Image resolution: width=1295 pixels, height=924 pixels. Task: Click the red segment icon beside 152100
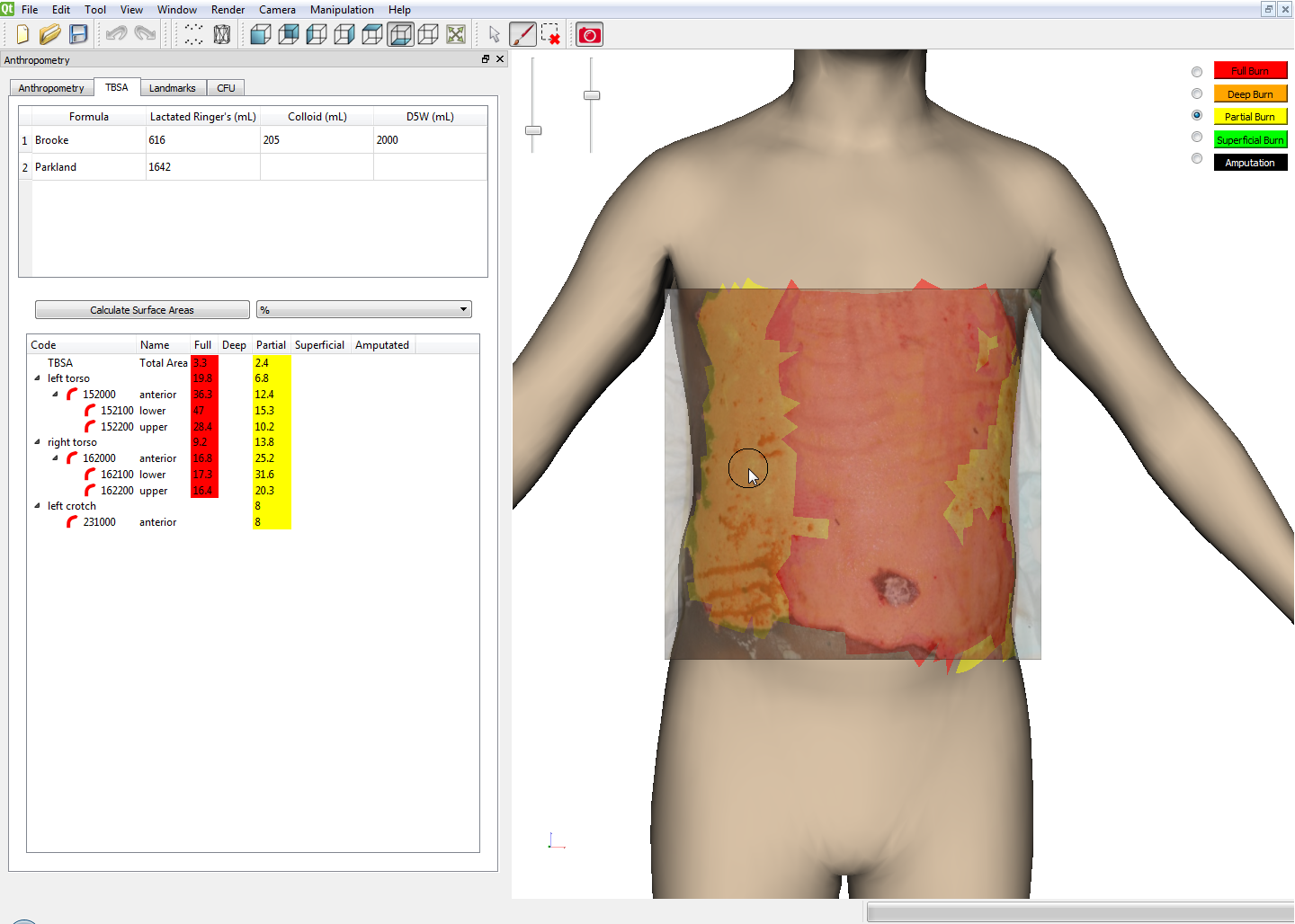click(90, 411)
